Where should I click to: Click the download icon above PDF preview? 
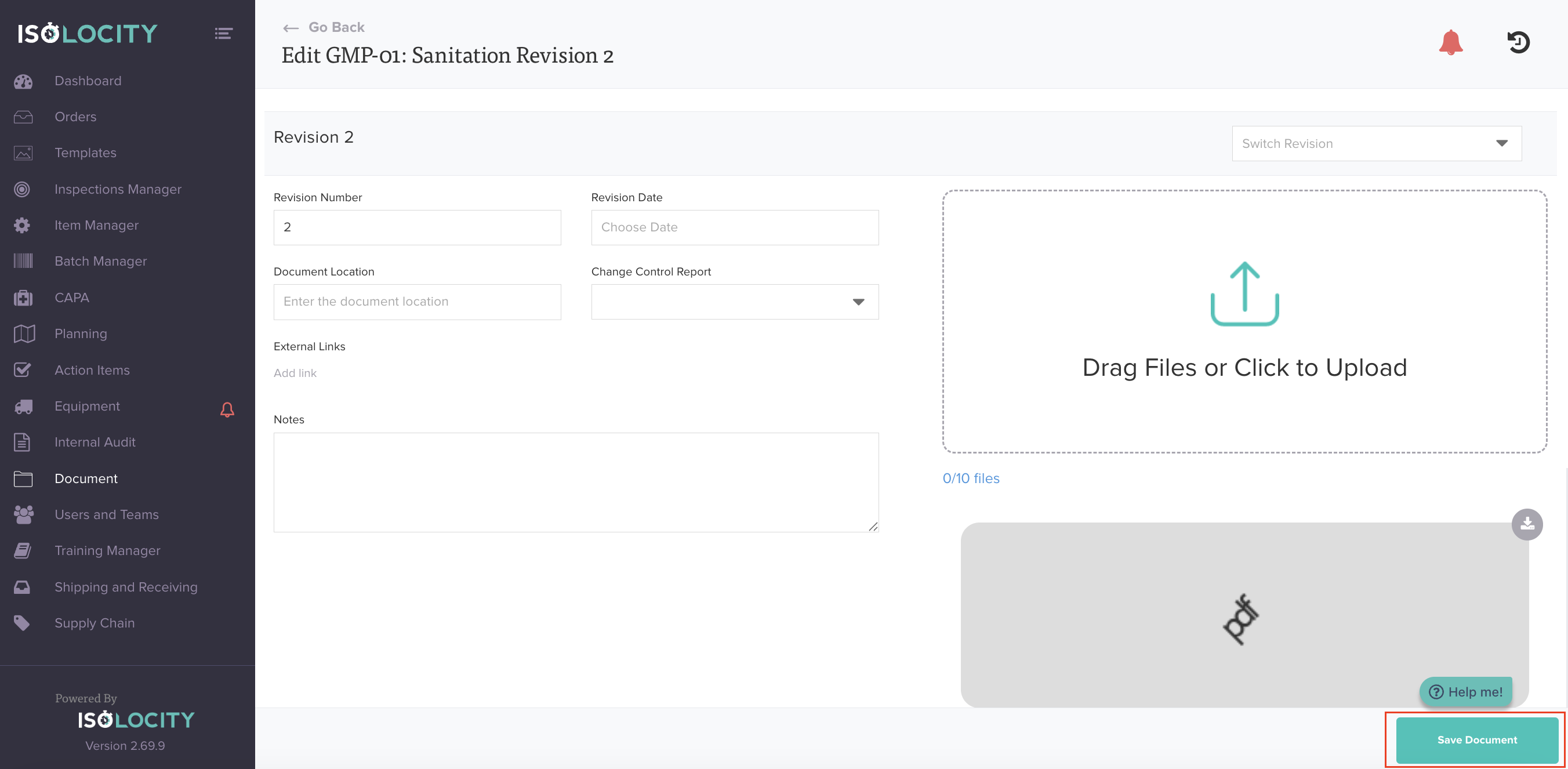coord(1527,524)
